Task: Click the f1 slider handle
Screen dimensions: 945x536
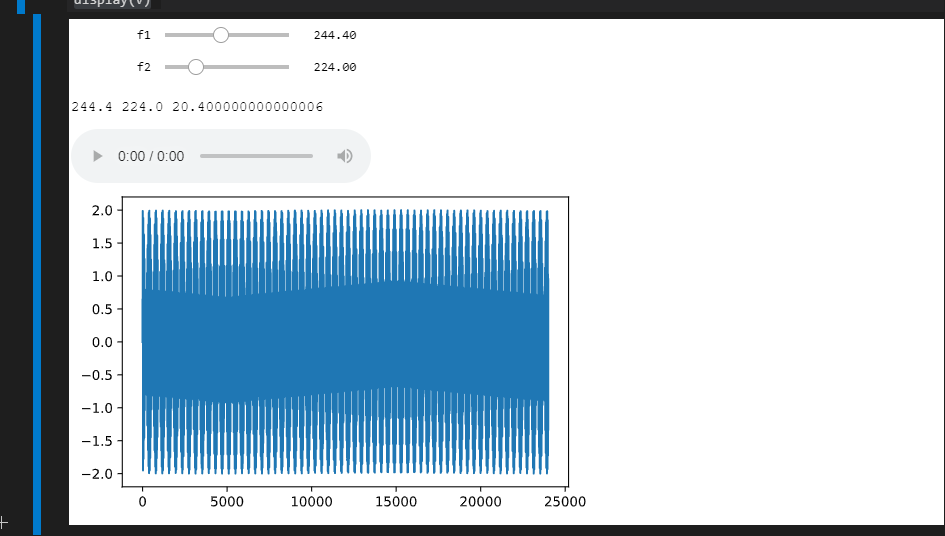Action: point(221,35)
